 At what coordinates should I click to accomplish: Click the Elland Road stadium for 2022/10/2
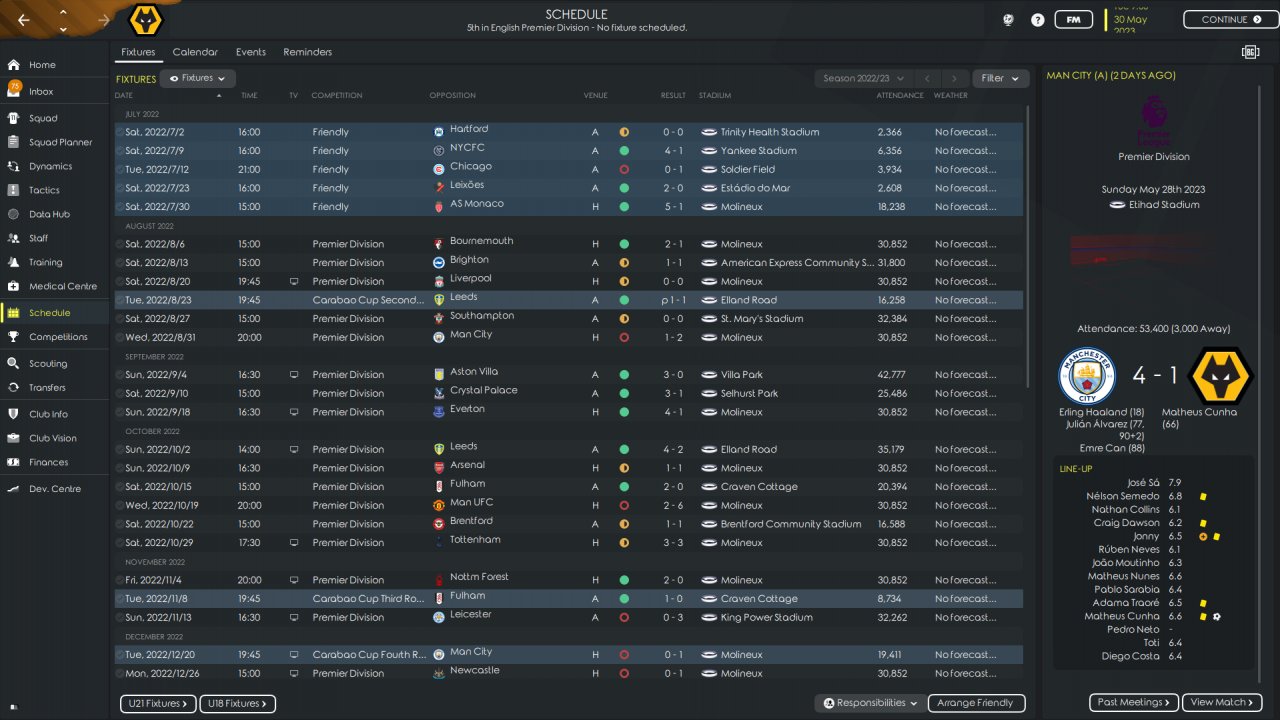[749, 450]
